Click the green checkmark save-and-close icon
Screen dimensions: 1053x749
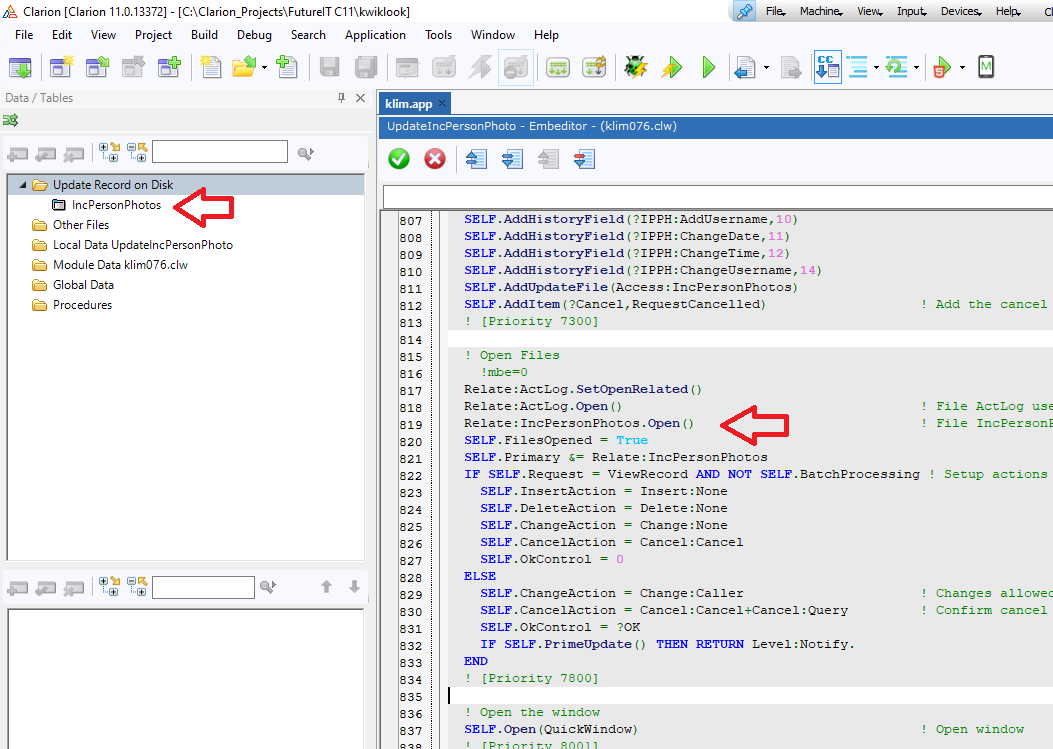click(x=399, y=159)
